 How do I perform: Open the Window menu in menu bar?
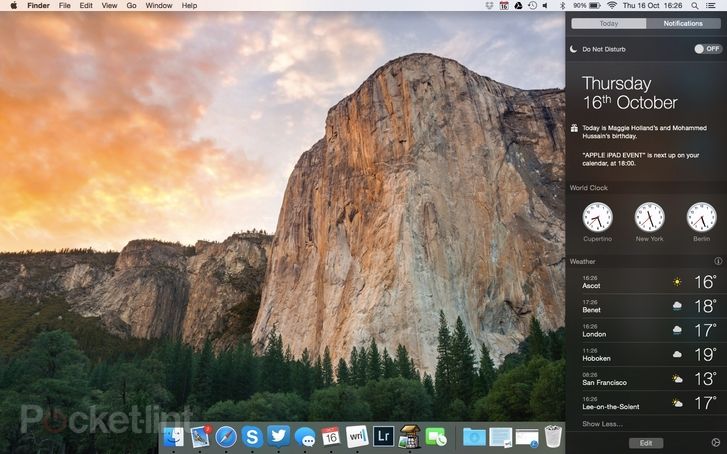coord(158,5)
